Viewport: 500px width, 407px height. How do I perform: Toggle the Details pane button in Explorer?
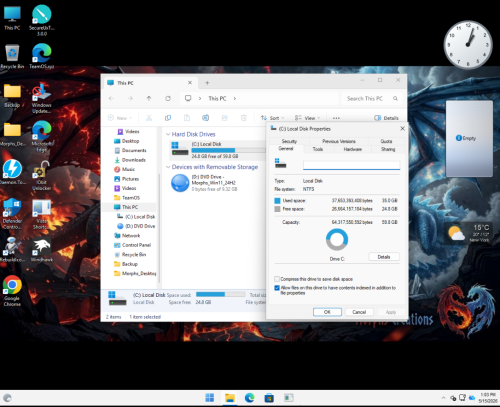386,118
